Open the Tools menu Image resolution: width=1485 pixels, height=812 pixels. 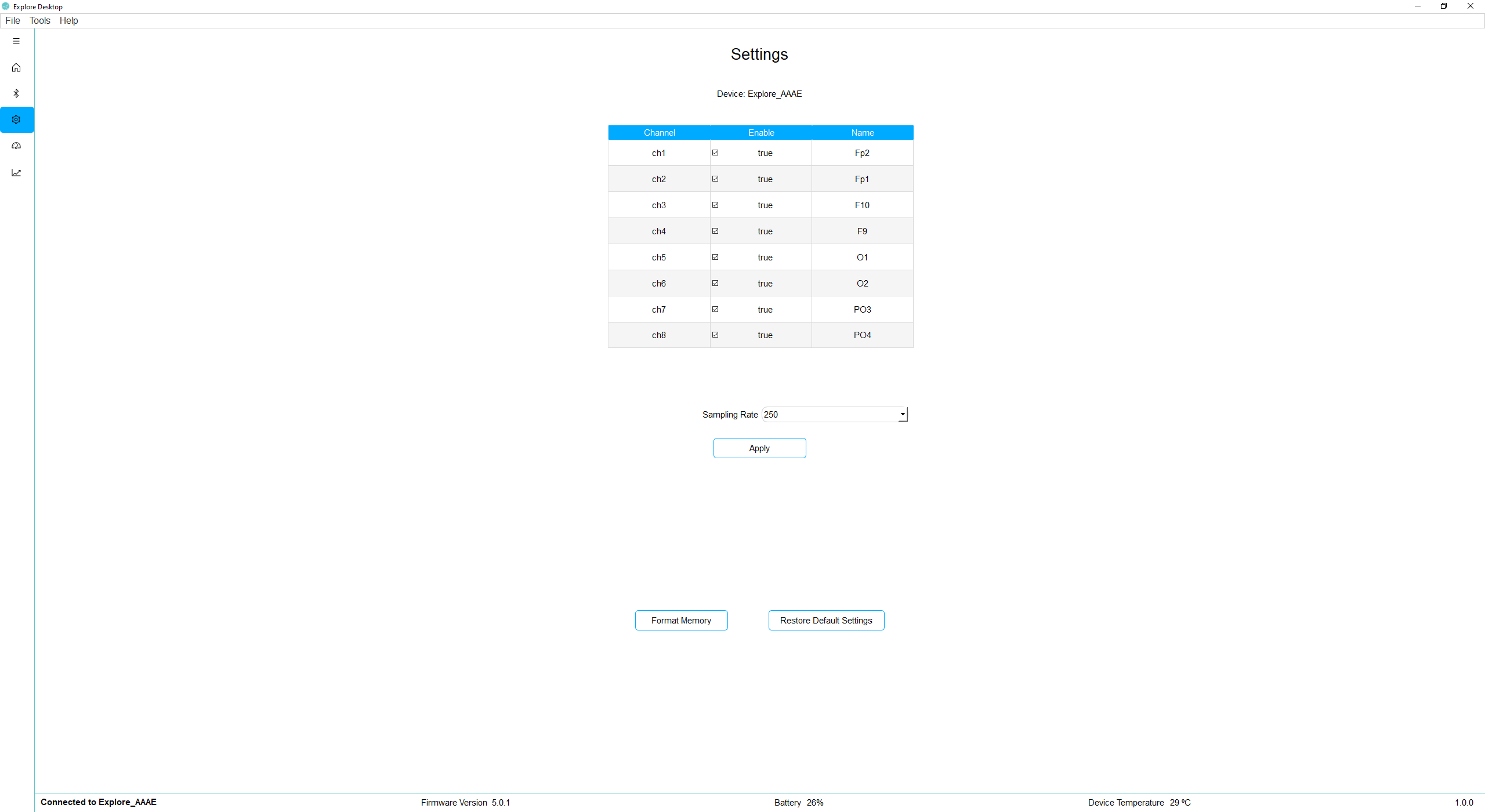point(40,20)
